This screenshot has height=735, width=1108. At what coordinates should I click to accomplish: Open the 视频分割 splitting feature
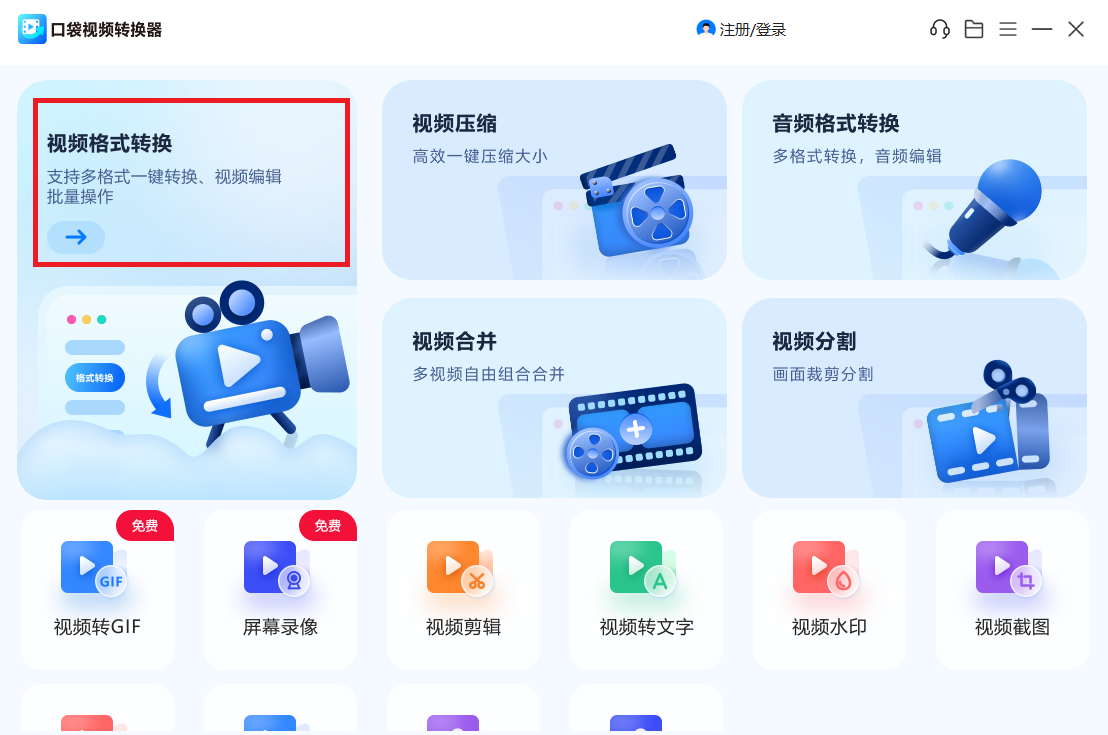(x=913, y=398)
